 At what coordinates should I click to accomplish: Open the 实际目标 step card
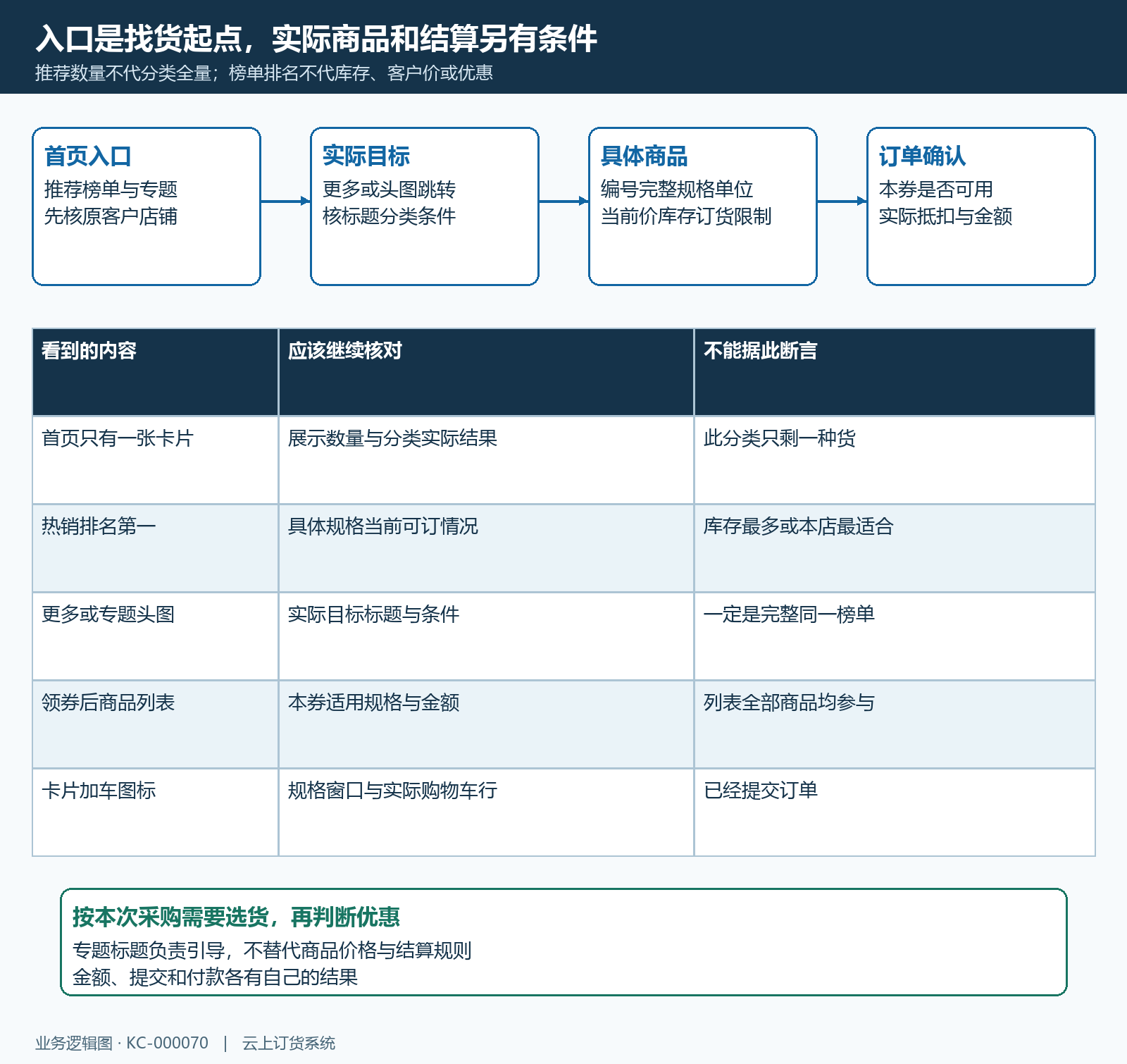(425, 206)
